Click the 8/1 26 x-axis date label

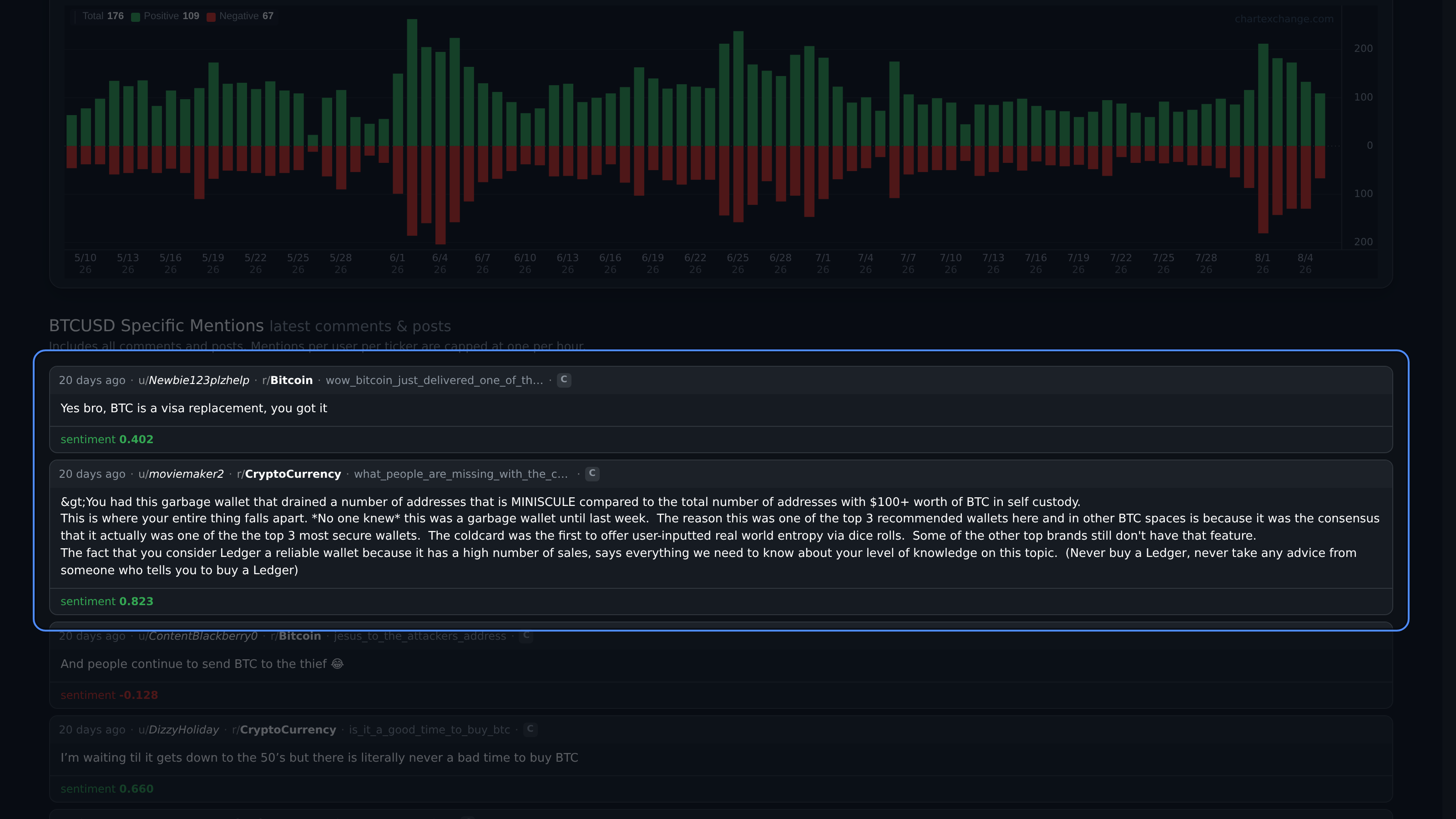click(1262, 263)
